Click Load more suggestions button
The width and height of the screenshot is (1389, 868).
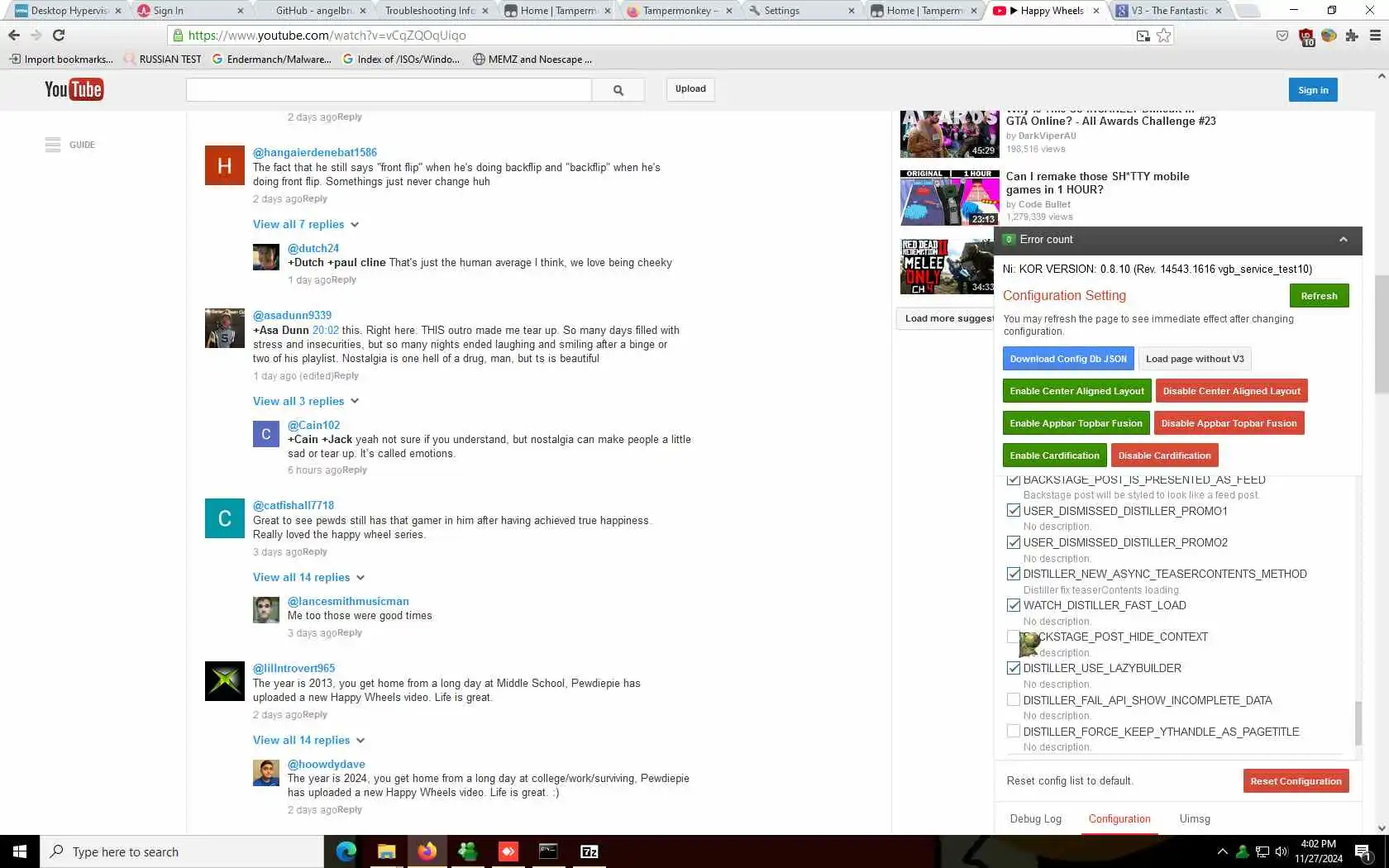946,318
